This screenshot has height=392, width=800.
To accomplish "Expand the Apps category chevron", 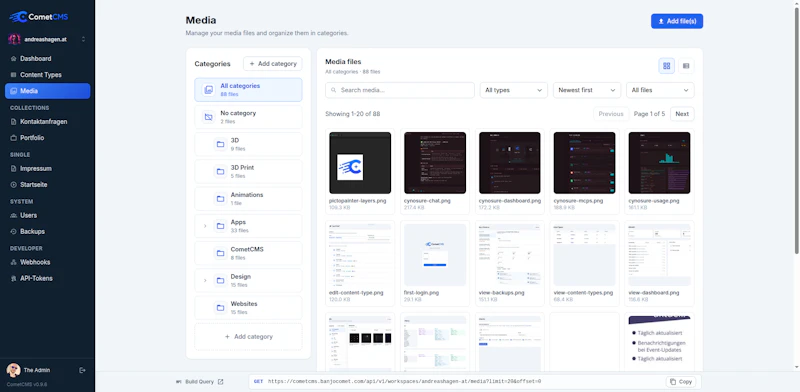I will click(205, 226).
